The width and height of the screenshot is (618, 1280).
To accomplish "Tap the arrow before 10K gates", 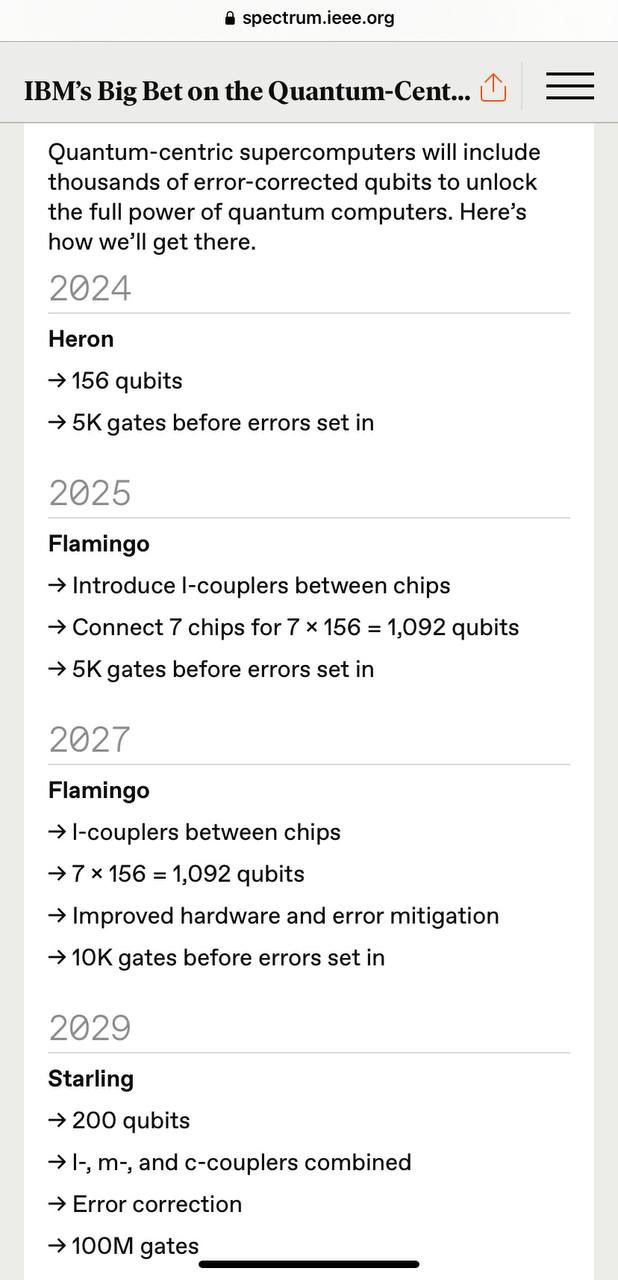I will (x=57, y=958).
